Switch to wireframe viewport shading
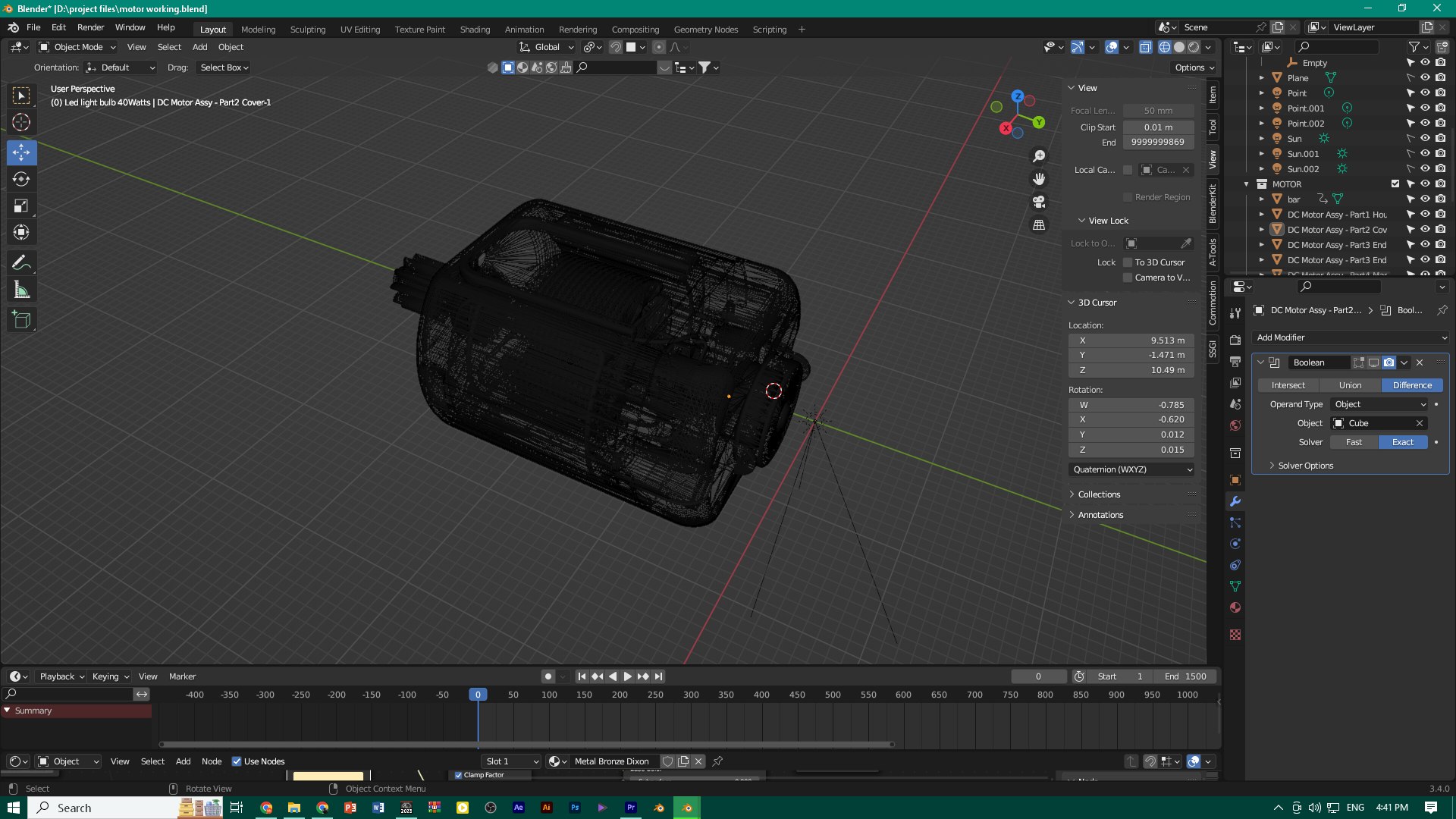The width and height of the screenshot is (1456, 819). point(1165,47)
